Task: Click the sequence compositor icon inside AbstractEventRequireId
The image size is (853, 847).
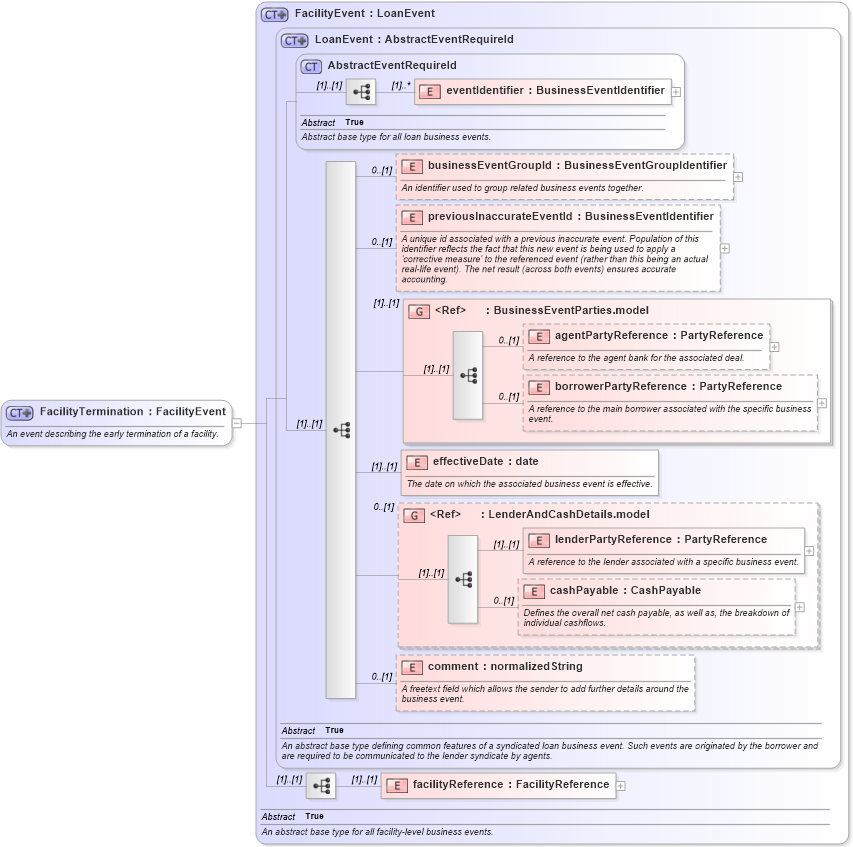Action: [360, 91]
